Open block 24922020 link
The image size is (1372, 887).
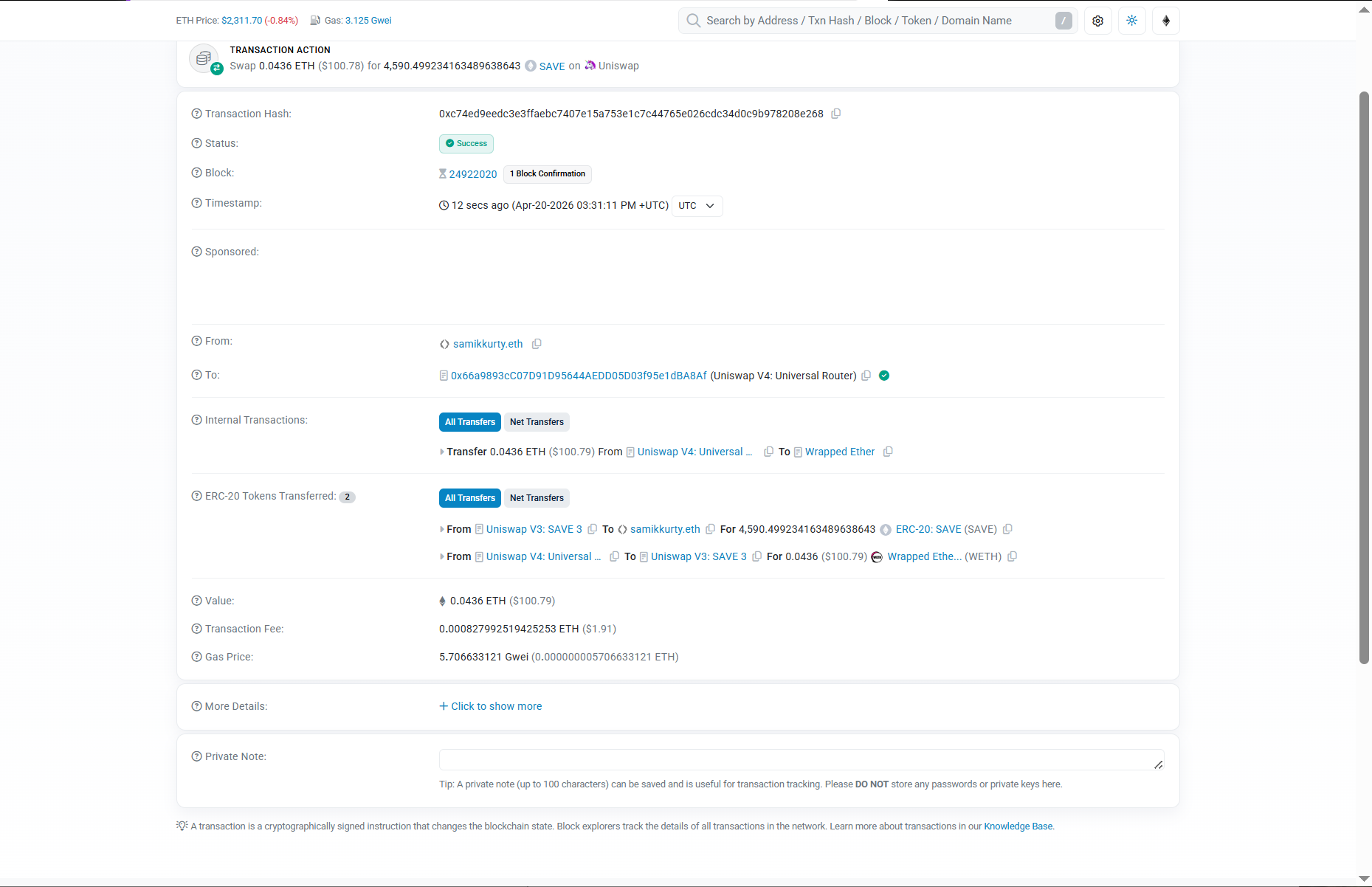tap(472, 174)
